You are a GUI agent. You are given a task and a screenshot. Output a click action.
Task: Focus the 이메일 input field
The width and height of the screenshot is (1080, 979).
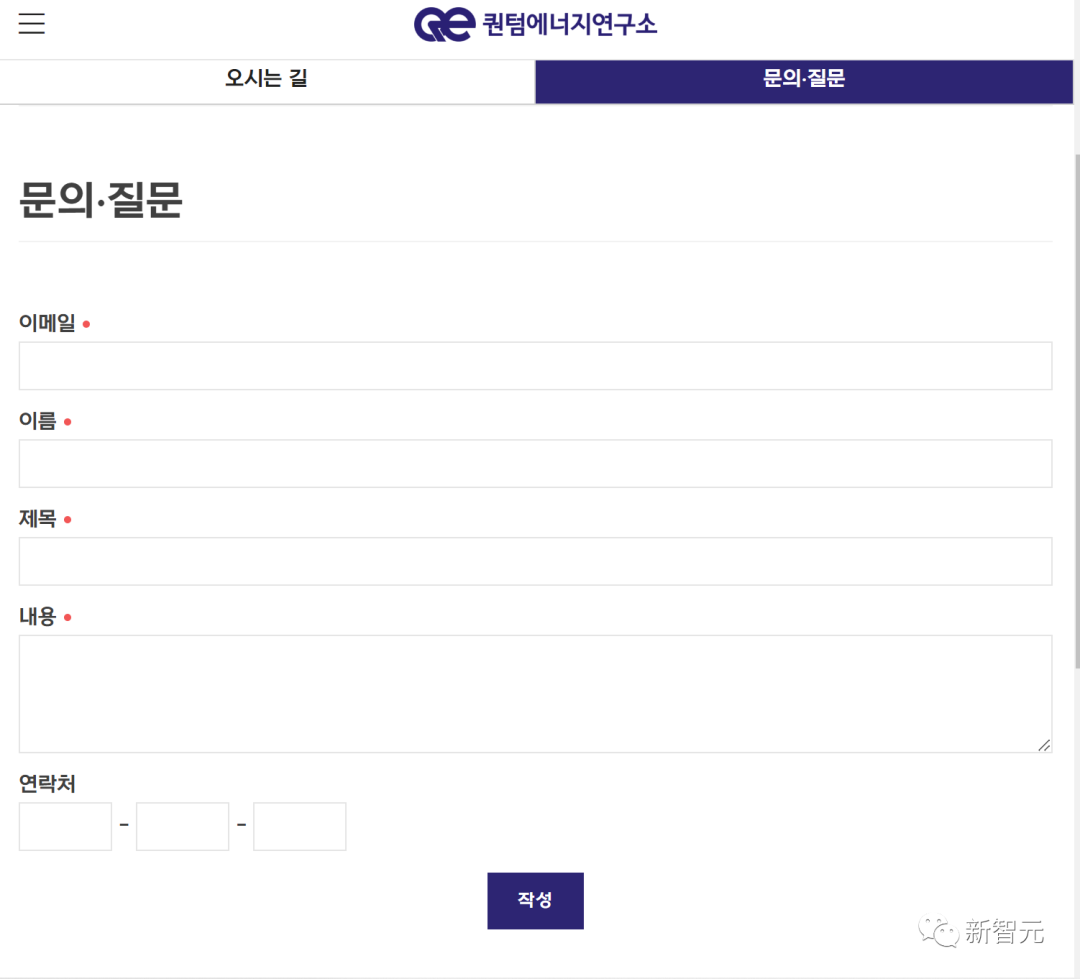(535, 366)
